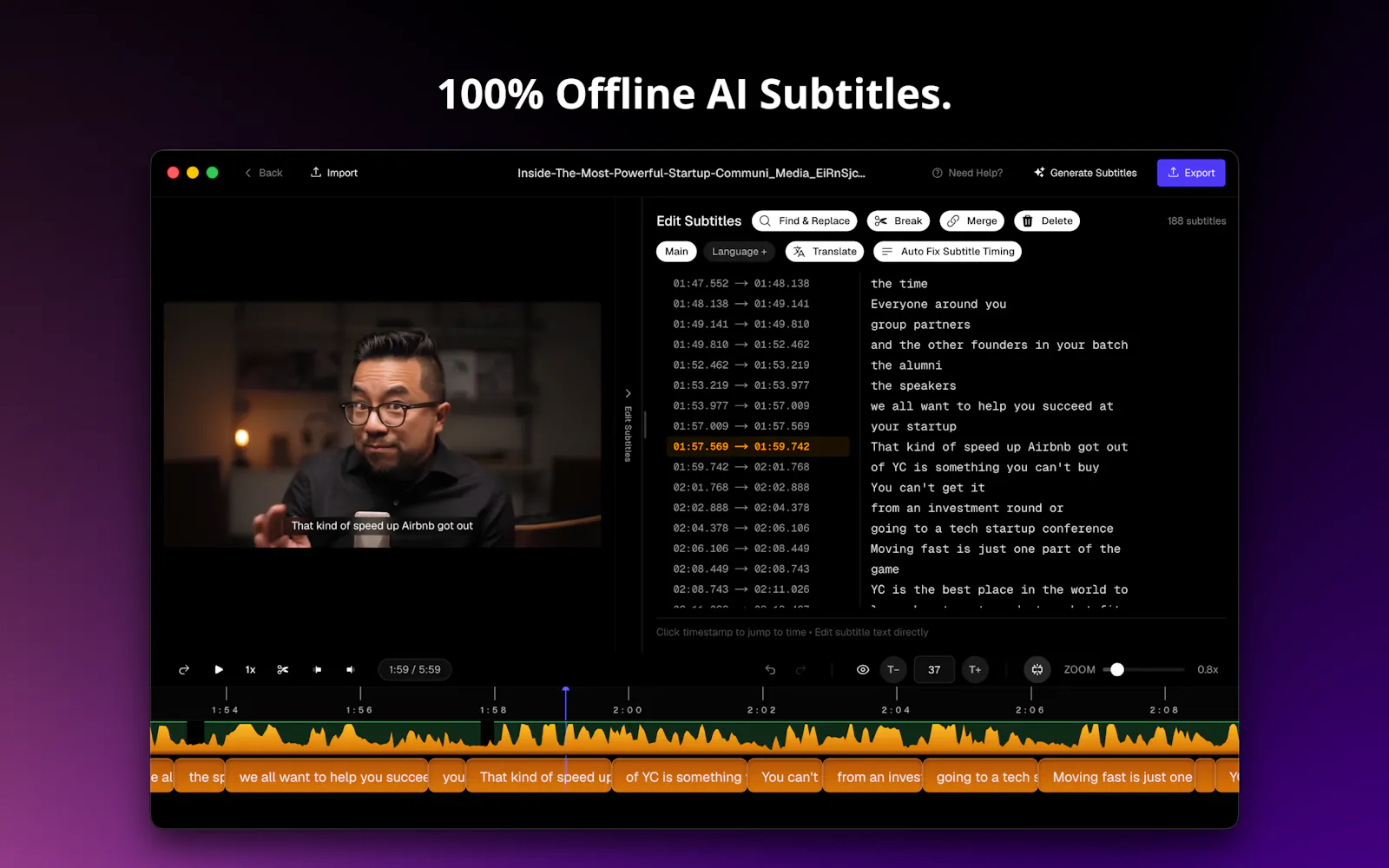The image size is (1389, 868).
Task: Open Find & Replace
Action: (x=805, y=220)
